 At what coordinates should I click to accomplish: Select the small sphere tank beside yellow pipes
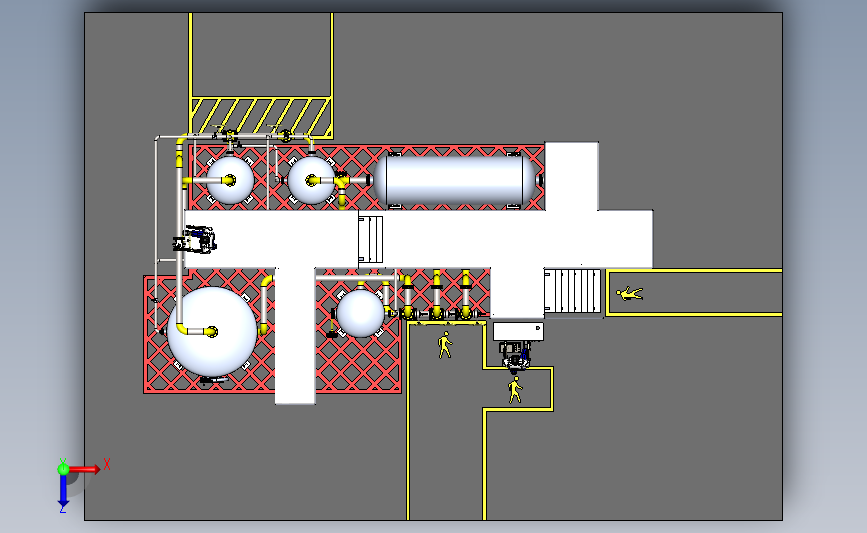[x=360, y=313]
